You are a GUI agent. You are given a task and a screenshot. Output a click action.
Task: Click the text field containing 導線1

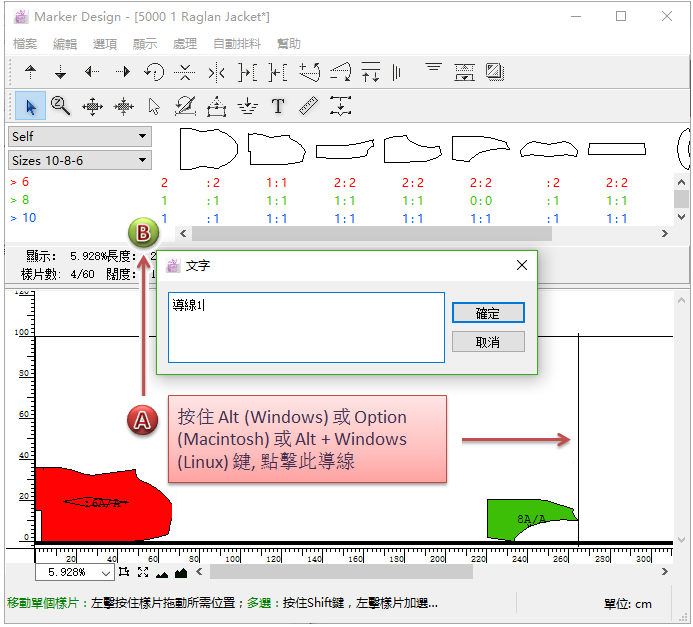point(305,327)
